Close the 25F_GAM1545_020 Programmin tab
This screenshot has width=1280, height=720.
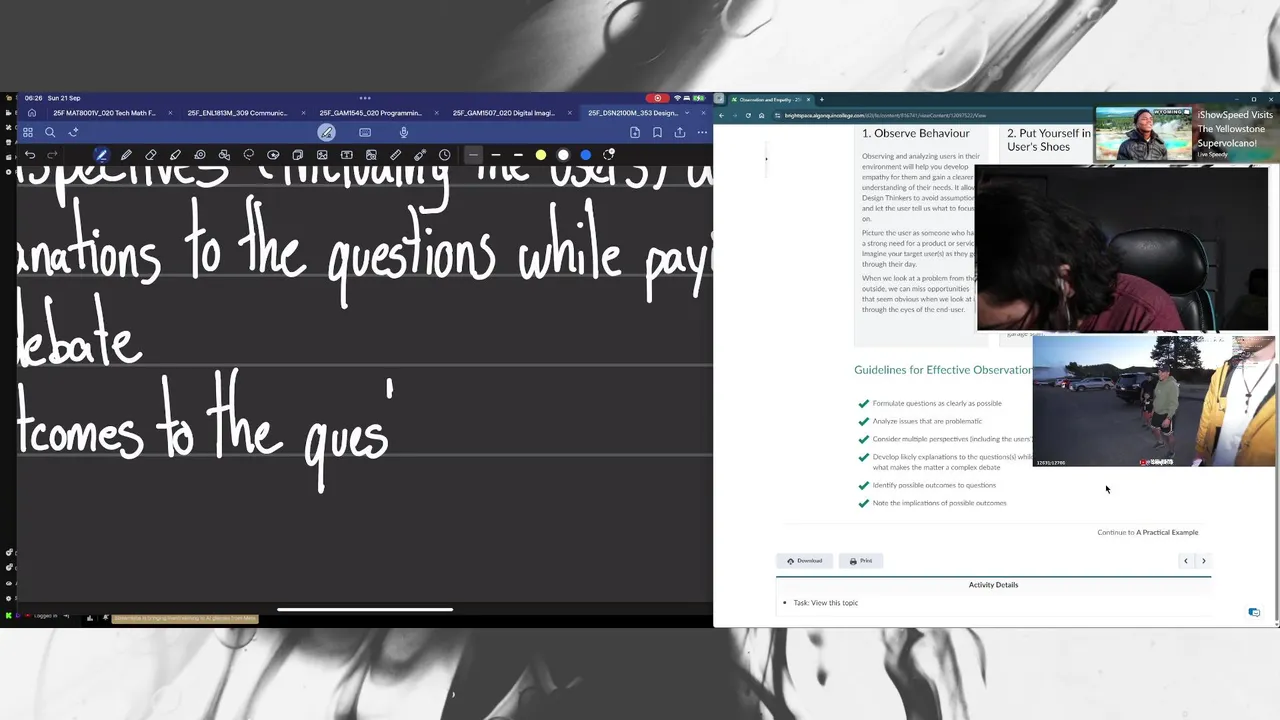pos(436,113)
